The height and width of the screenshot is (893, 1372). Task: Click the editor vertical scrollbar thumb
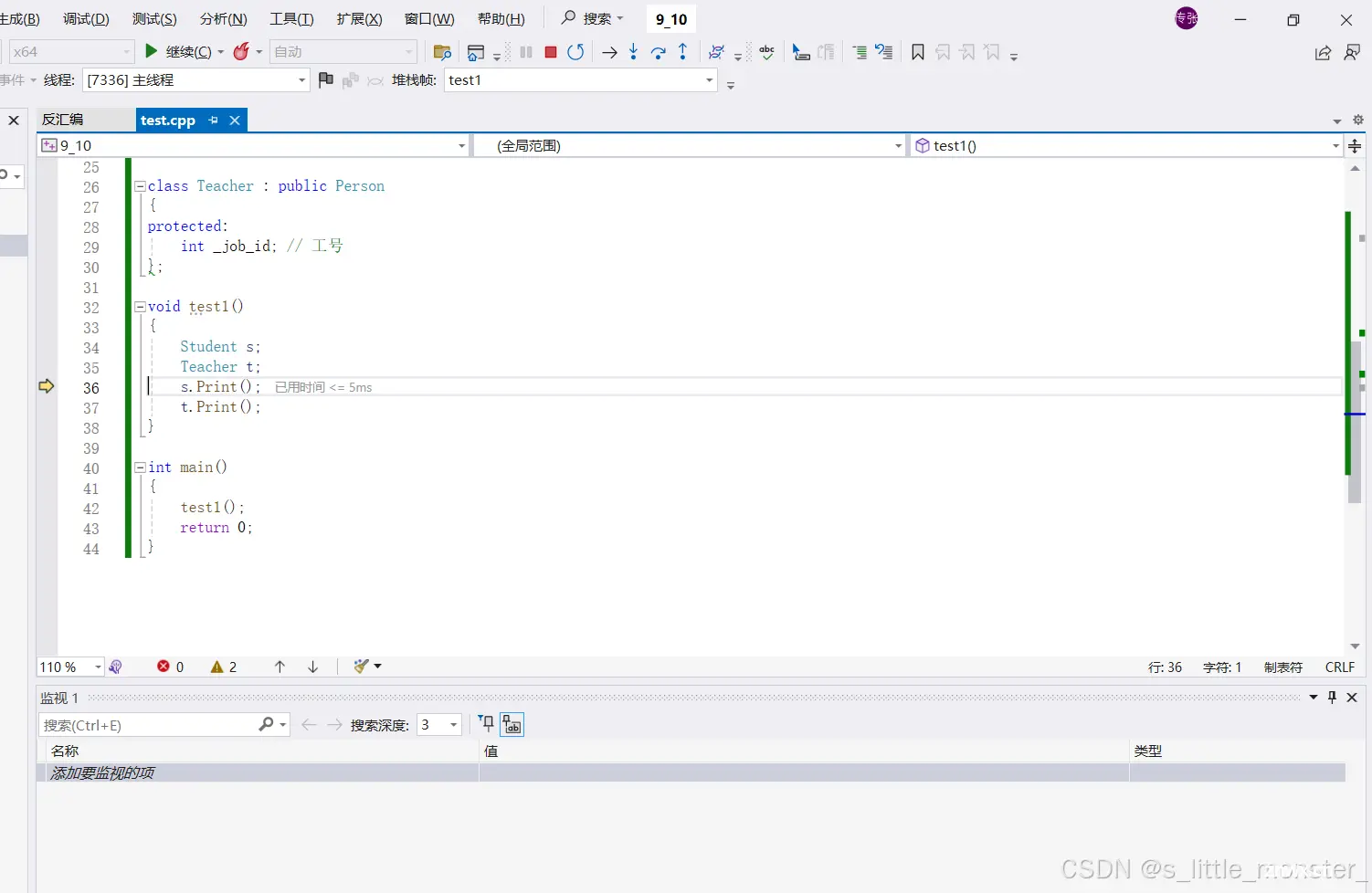click(x=1355, y=422)
